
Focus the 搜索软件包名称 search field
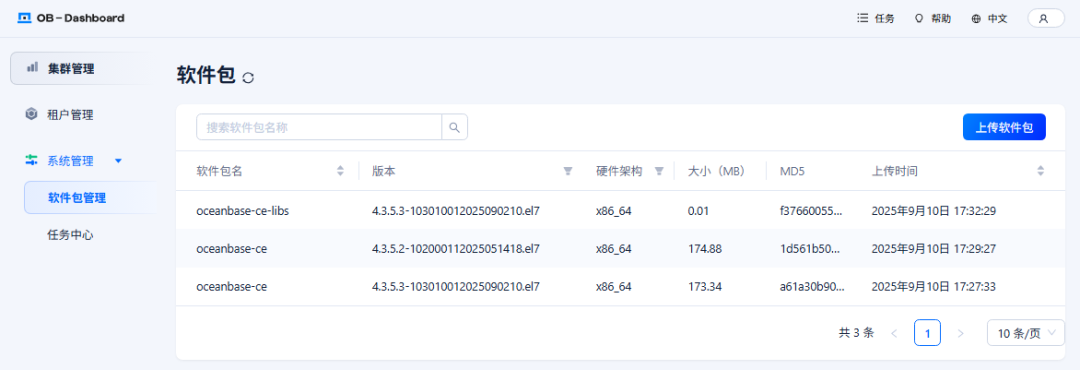[319, 127]
